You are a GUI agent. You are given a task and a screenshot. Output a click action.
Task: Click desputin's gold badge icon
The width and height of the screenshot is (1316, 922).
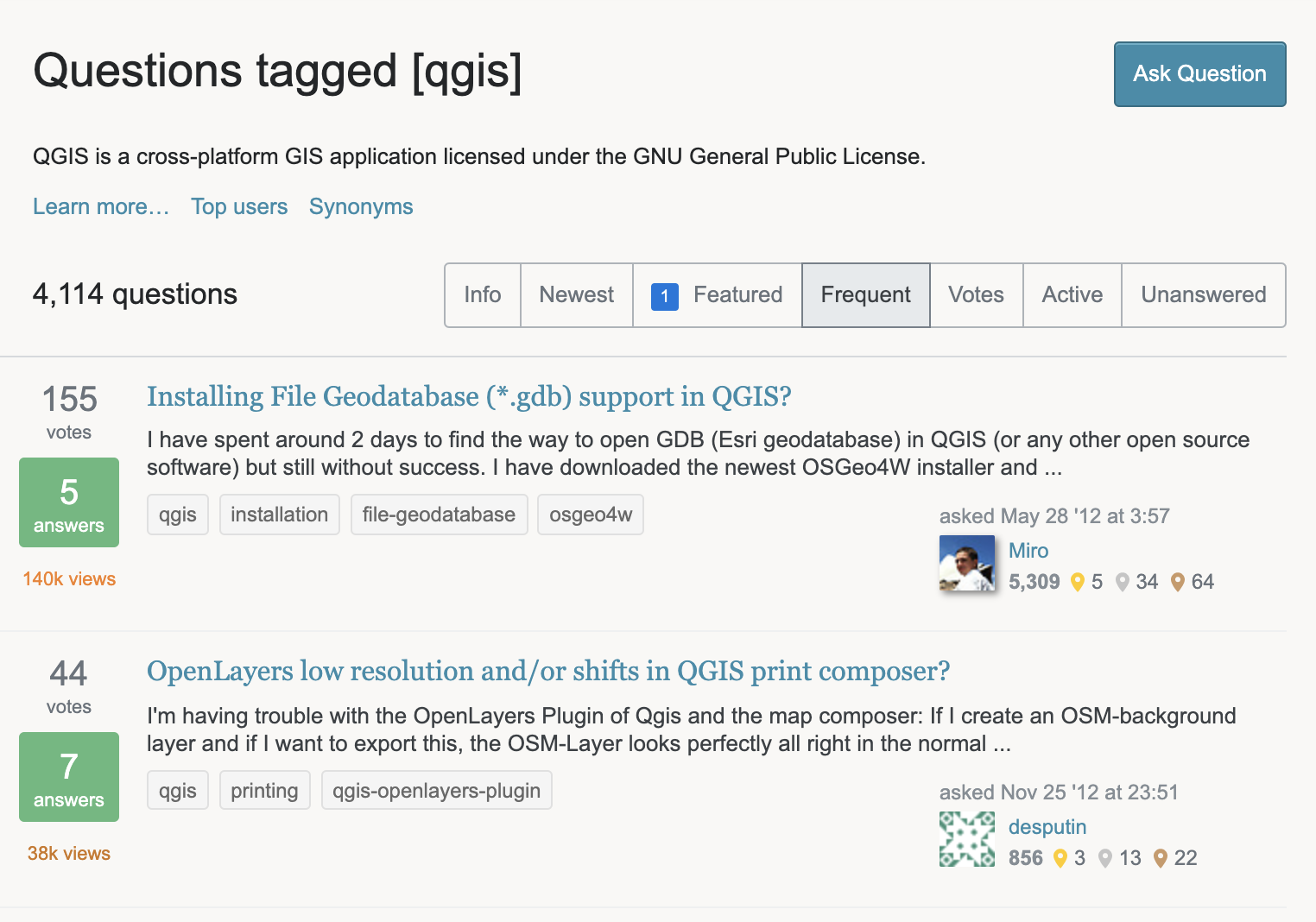(x=1060, y=859)
